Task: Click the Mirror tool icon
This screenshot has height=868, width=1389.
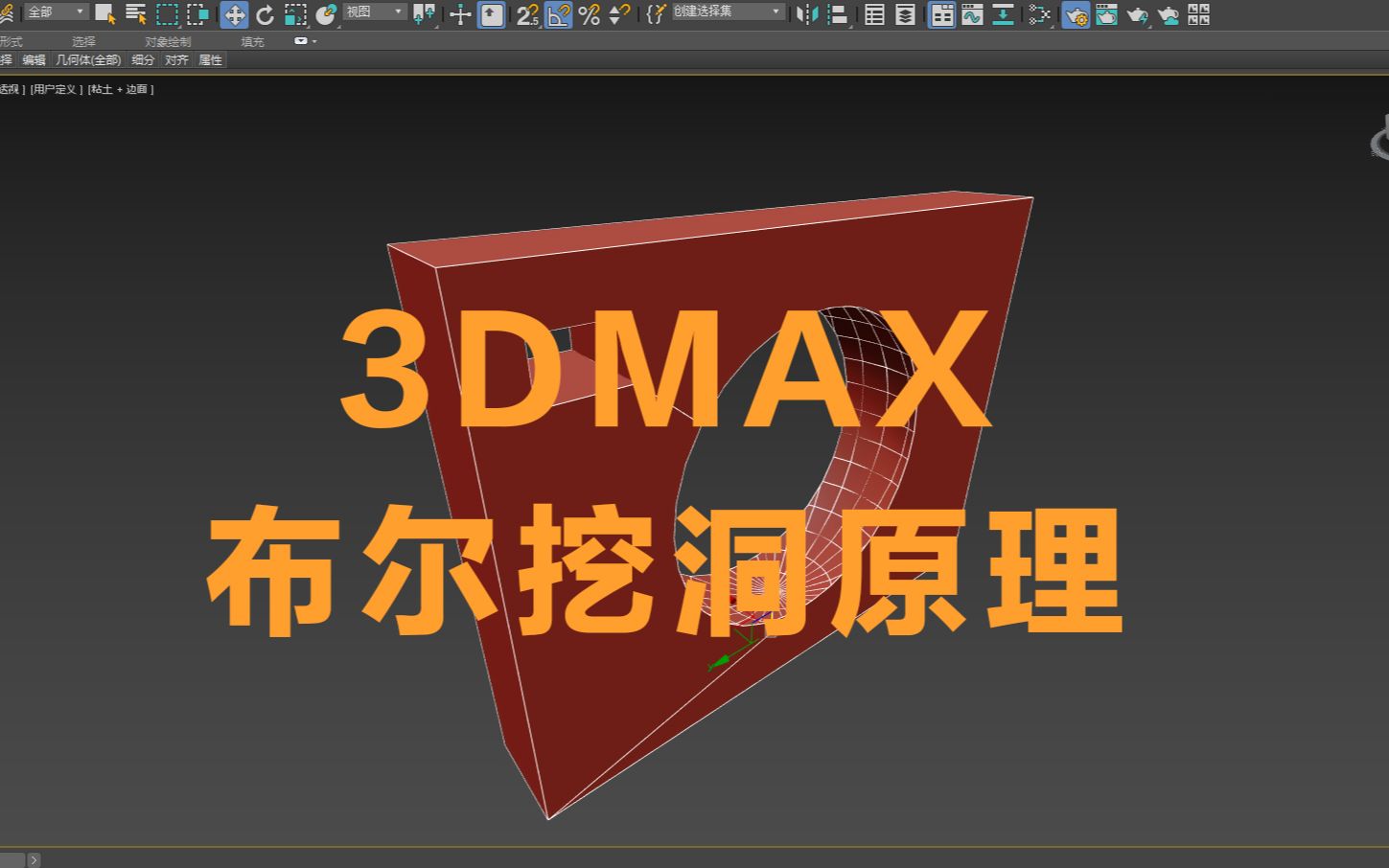Action: pyautogui.click(x=807, y=13)
